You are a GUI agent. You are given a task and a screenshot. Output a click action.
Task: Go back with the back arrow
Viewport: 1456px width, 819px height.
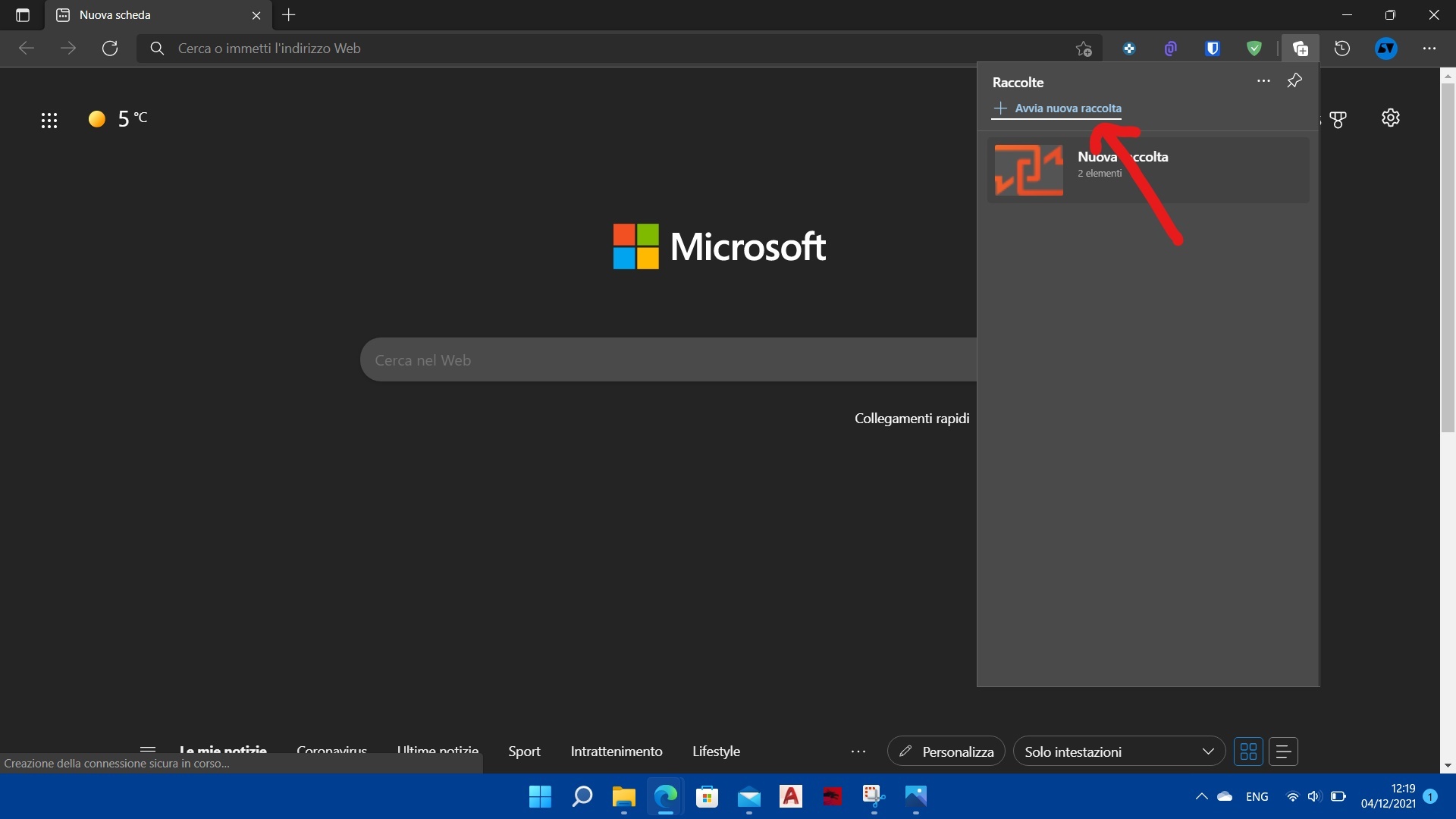click(x=27, y=49)
